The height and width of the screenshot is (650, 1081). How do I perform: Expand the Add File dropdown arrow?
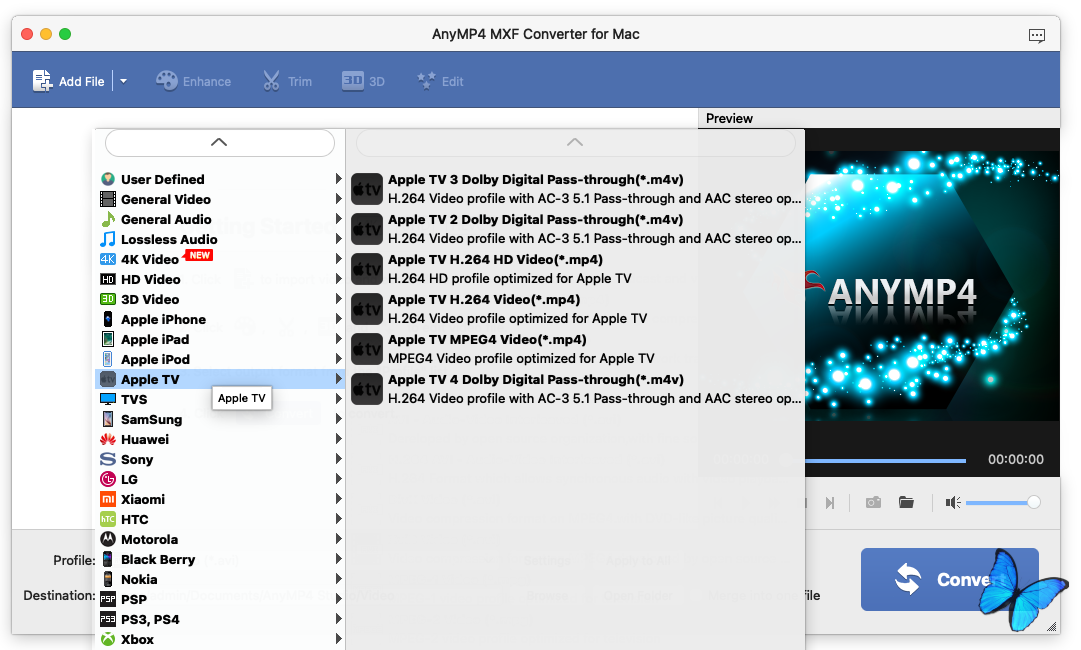tap(123, 81)
